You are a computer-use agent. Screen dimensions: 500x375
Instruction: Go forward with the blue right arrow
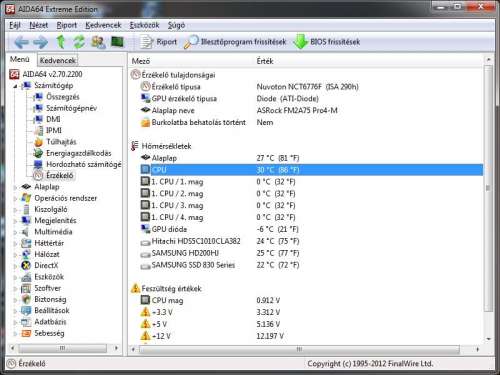pos(41,42)
